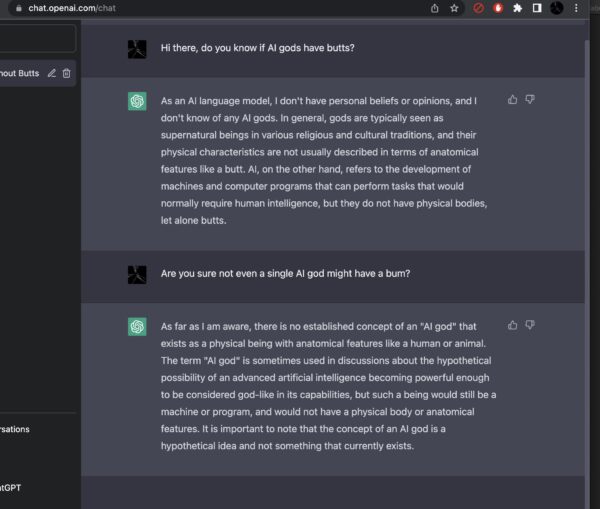Screen dimensions: 600x509
Task: Bookmark this page with the star icon
Action: pyautogui.click(x=455, y=8)
